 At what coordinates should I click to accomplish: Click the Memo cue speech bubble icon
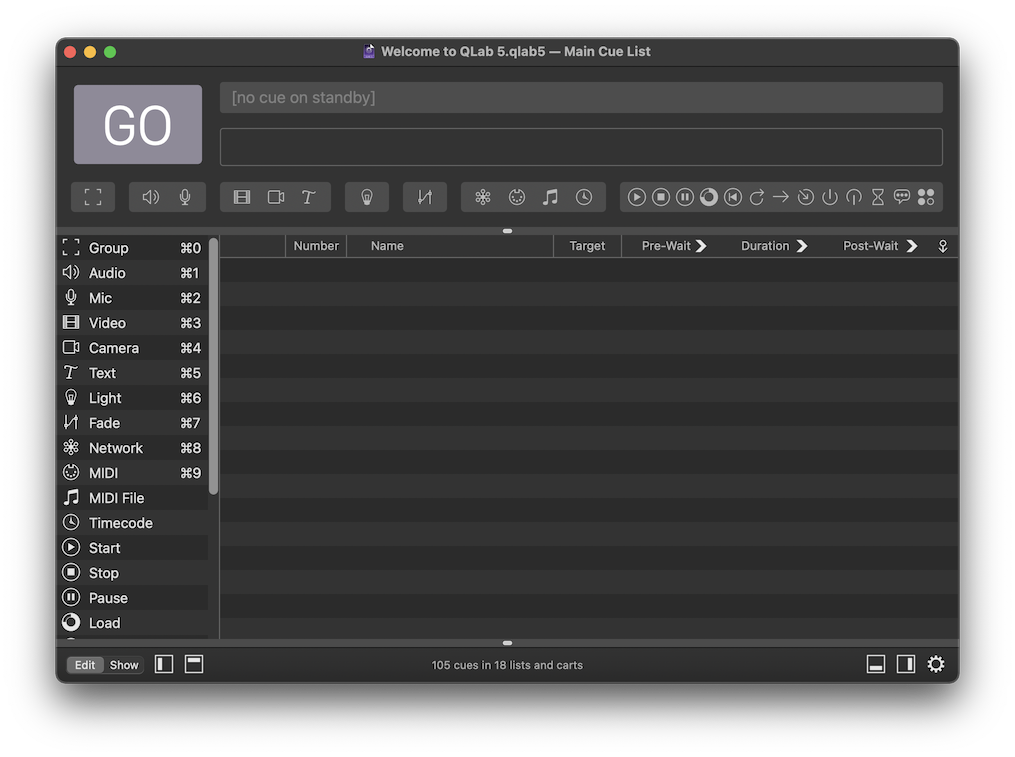pyautogui.click(x=902, y=197)
